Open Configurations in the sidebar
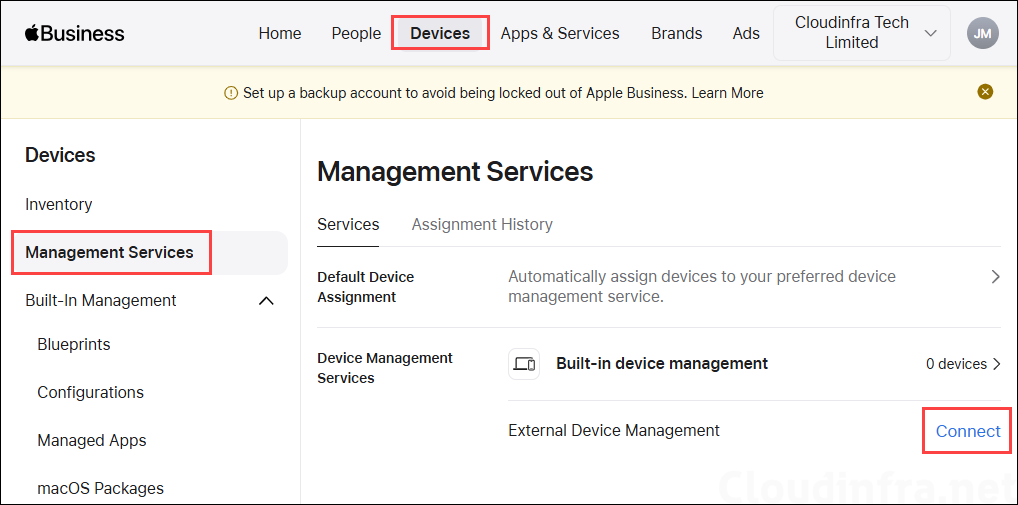 pyautogui.click(x=90, y=393)
